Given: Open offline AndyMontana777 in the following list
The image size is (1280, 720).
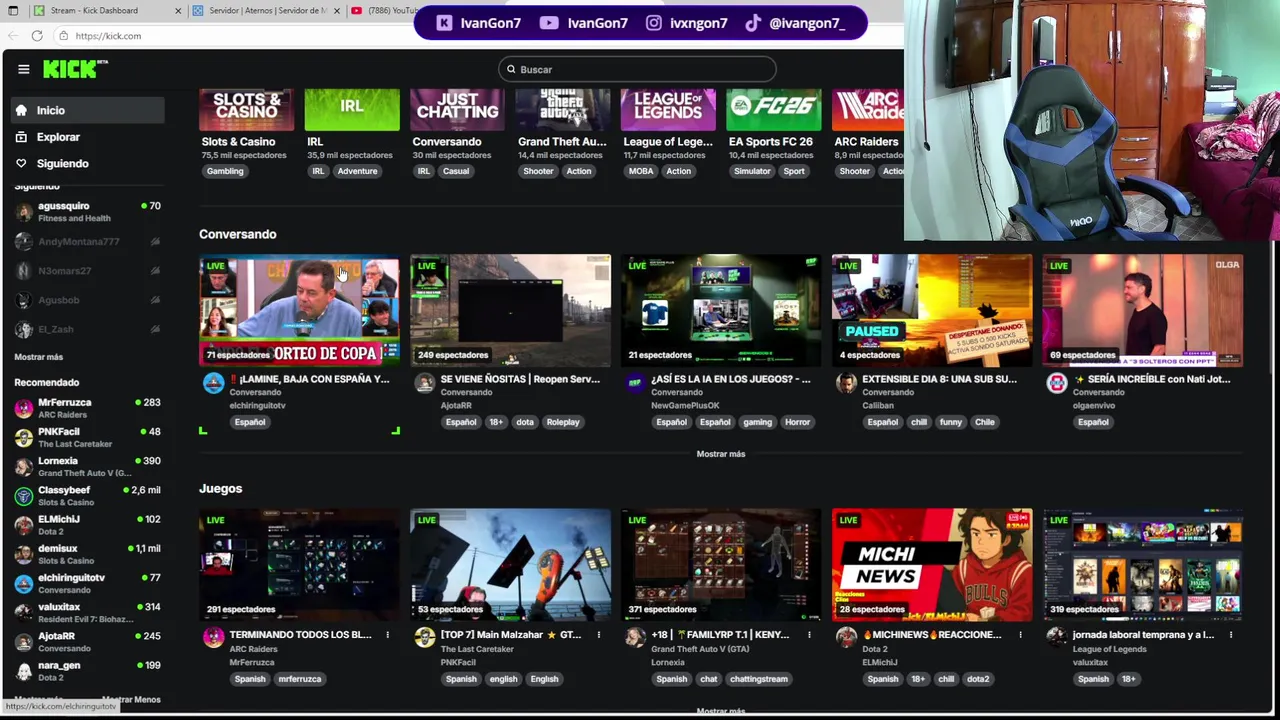Looking at the screenshot, I should [x=88, y=241].
